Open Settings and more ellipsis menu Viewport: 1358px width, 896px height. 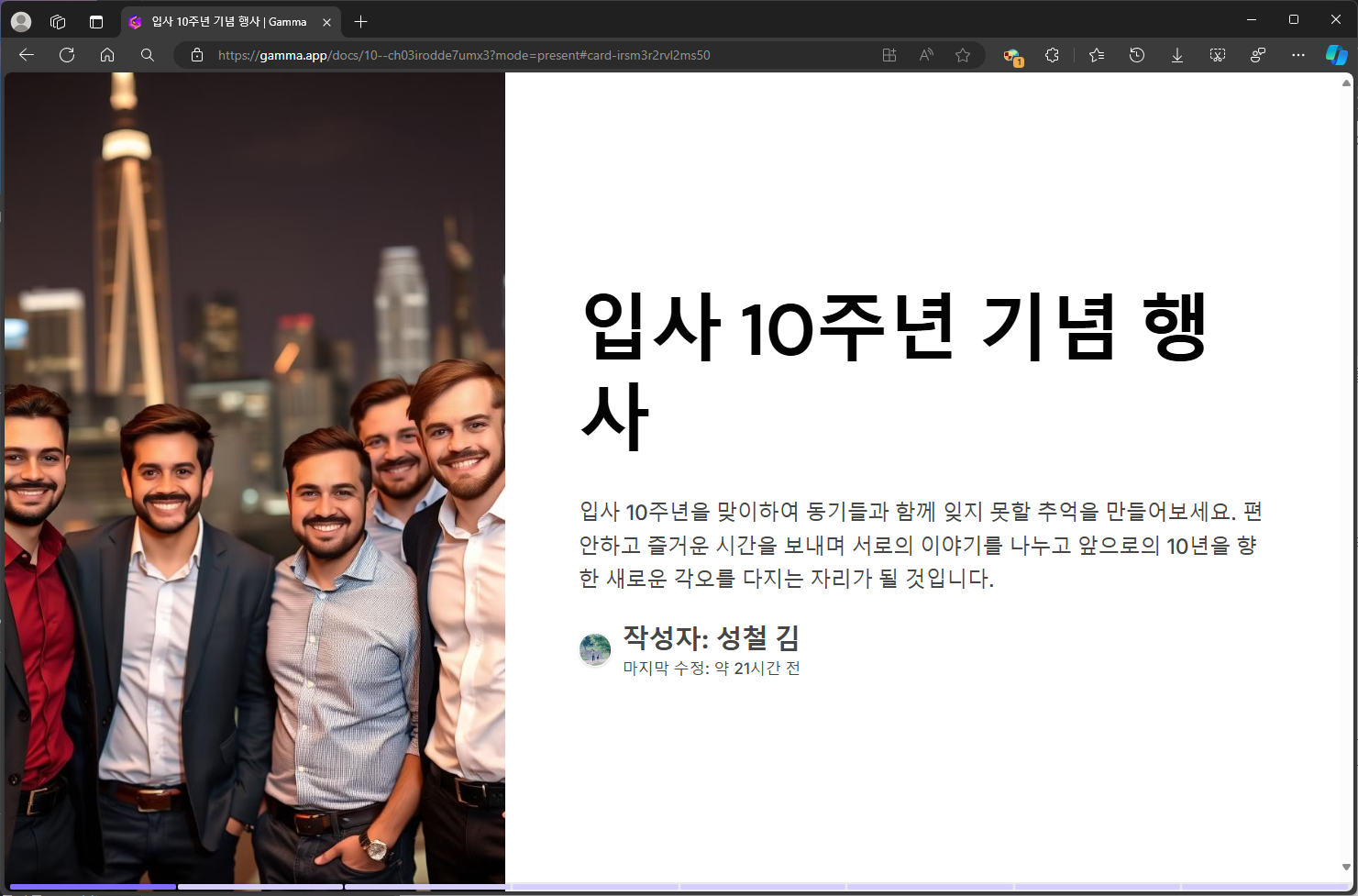tap(1298, 55)
